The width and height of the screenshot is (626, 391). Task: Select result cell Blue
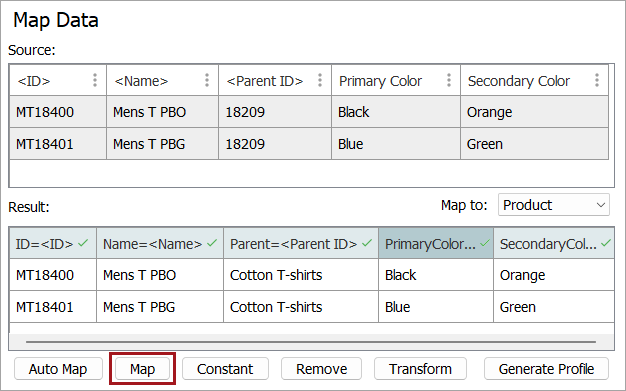pyautogui.click(x=436, y=307)
